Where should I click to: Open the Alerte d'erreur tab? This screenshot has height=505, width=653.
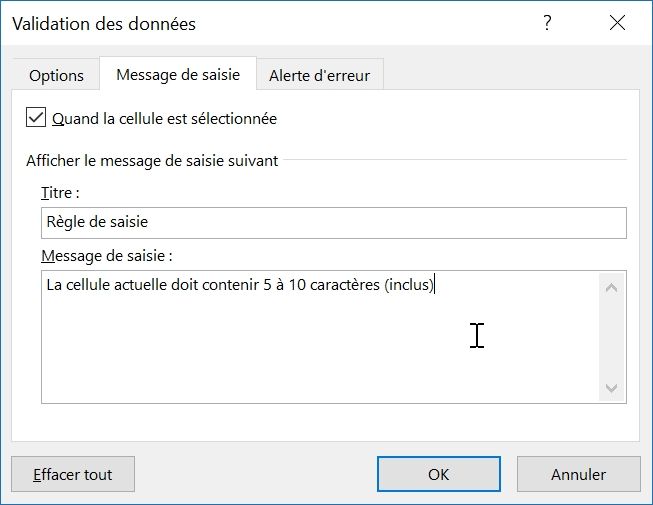[x=319, y=75]
